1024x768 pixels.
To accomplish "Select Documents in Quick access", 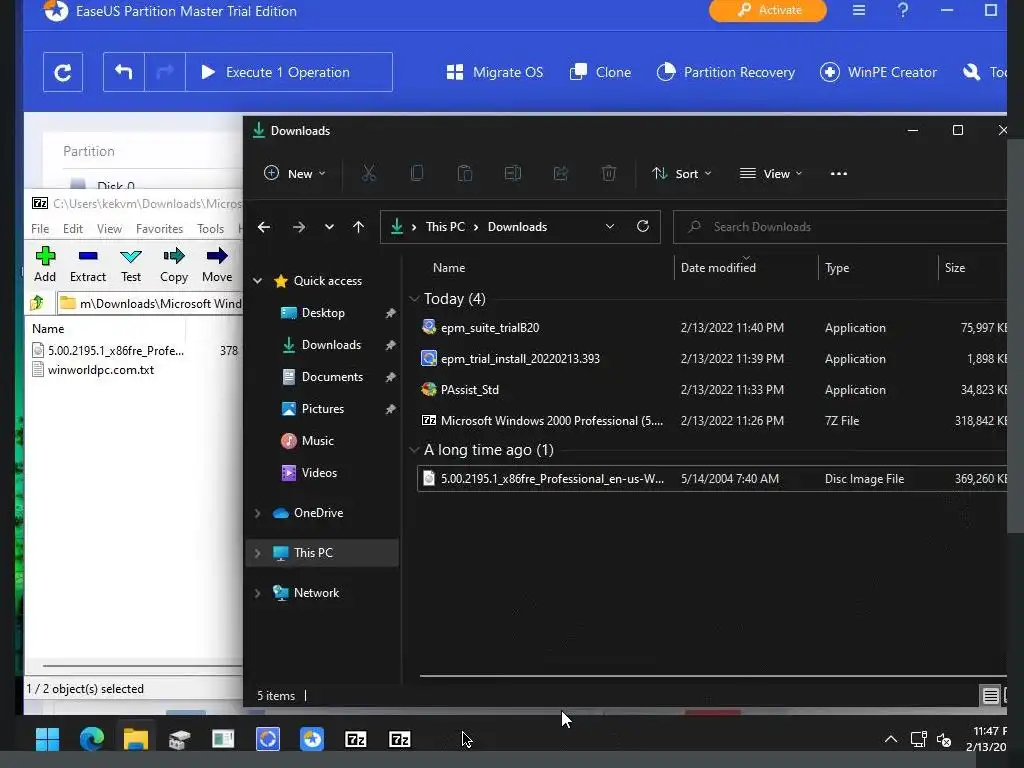I will (x=332, y=377).
